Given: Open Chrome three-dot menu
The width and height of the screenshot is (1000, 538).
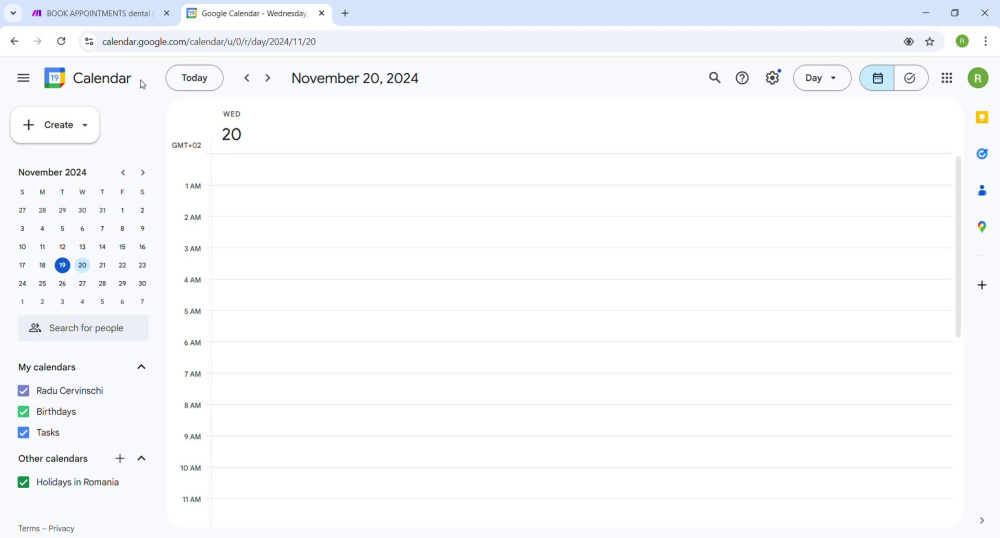Looking at the screenshot, I should pyautogui.click(x=985, y=41).
